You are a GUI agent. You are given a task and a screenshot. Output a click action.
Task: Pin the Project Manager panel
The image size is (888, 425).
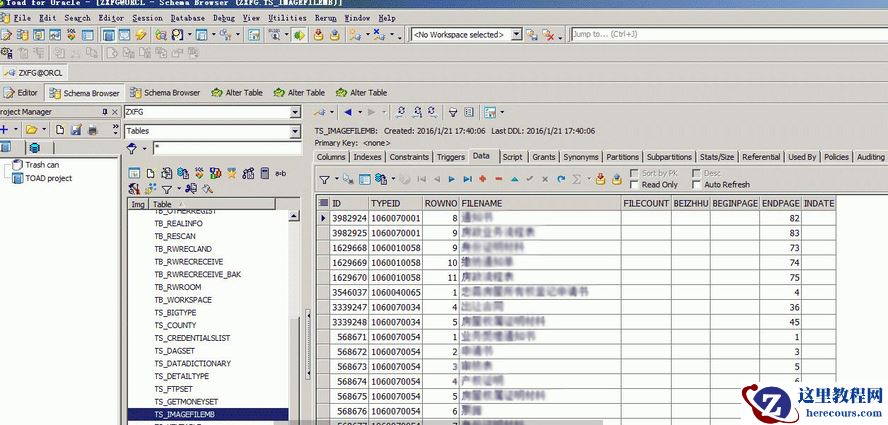pos(105,112)
